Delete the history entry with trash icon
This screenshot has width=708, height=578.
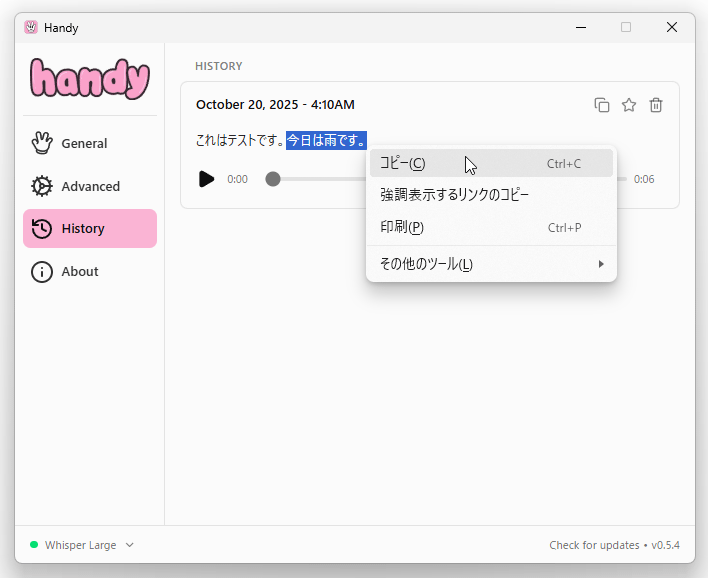656,105
